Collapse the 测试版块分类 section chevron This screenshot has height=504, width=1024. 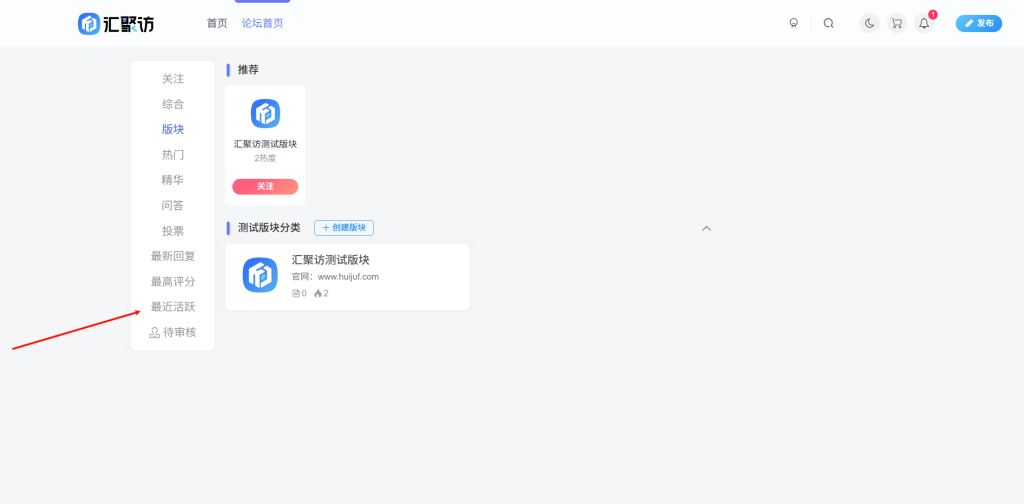[x=707, y=228]
